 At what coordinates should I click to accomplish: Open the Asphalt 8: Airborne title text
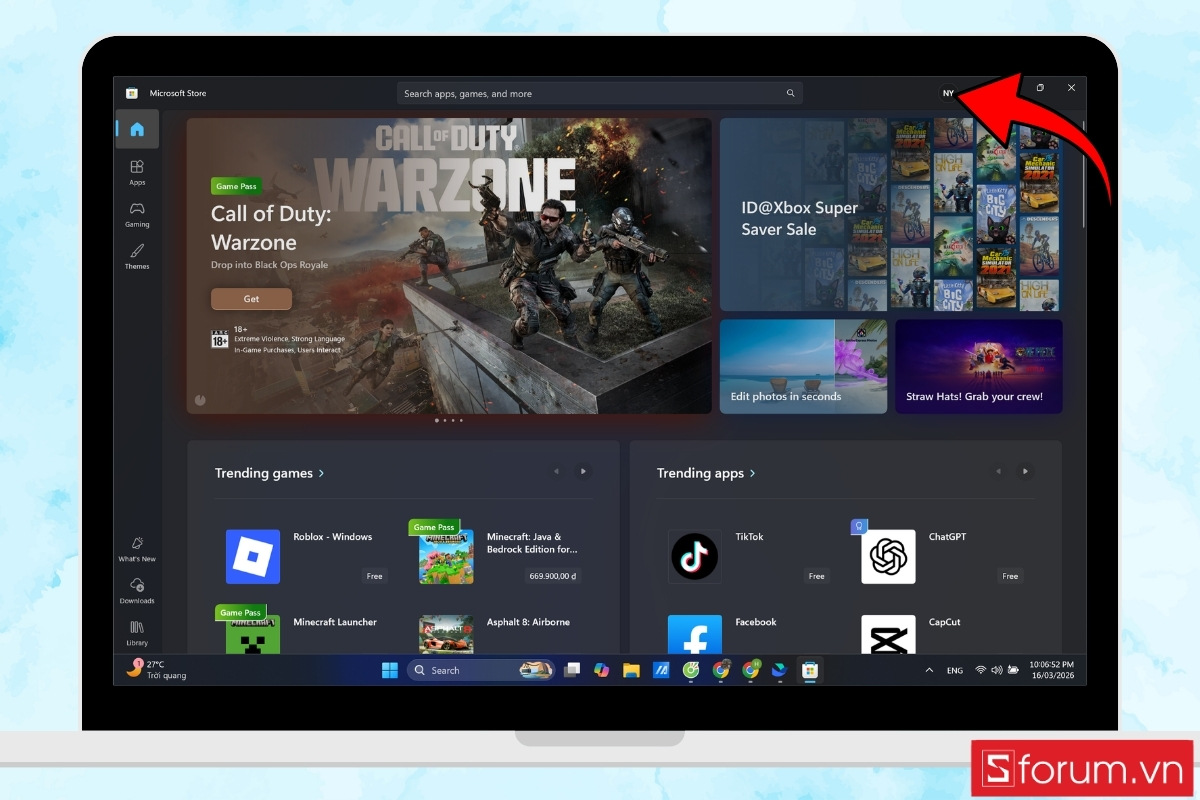528,622
